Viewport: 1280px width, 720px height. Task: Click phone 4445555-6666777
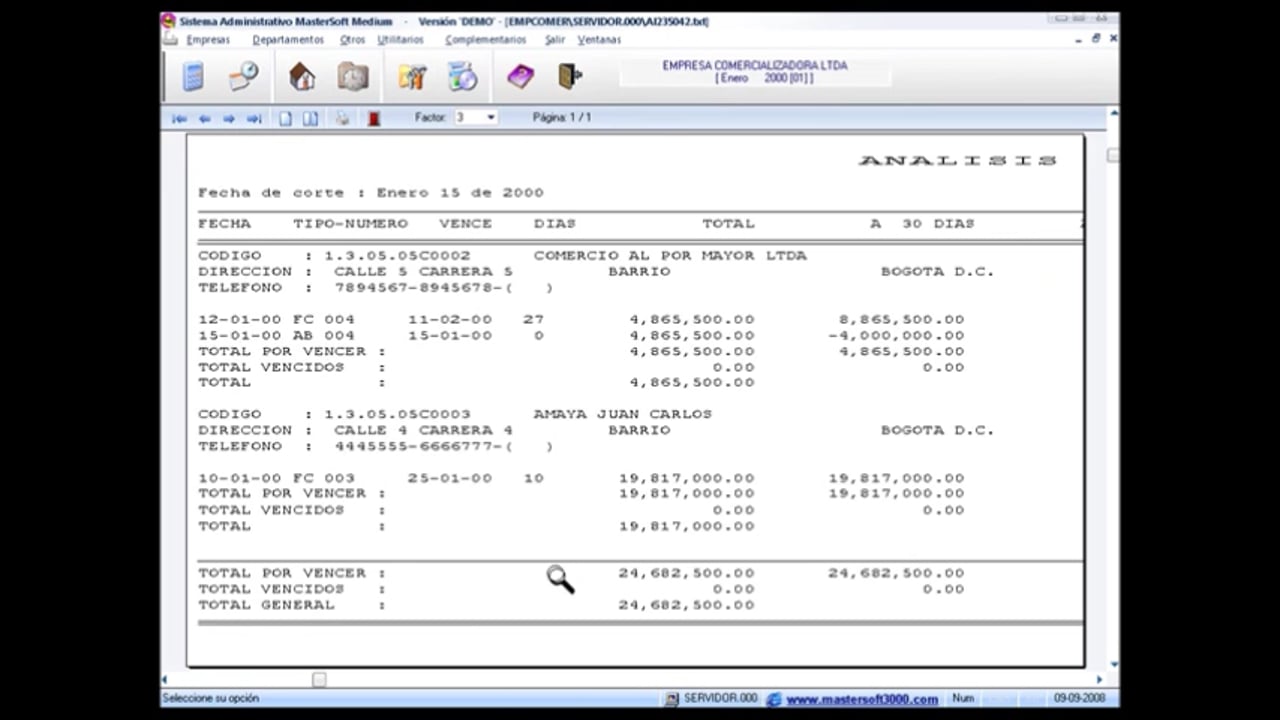[x=417, y=446]
